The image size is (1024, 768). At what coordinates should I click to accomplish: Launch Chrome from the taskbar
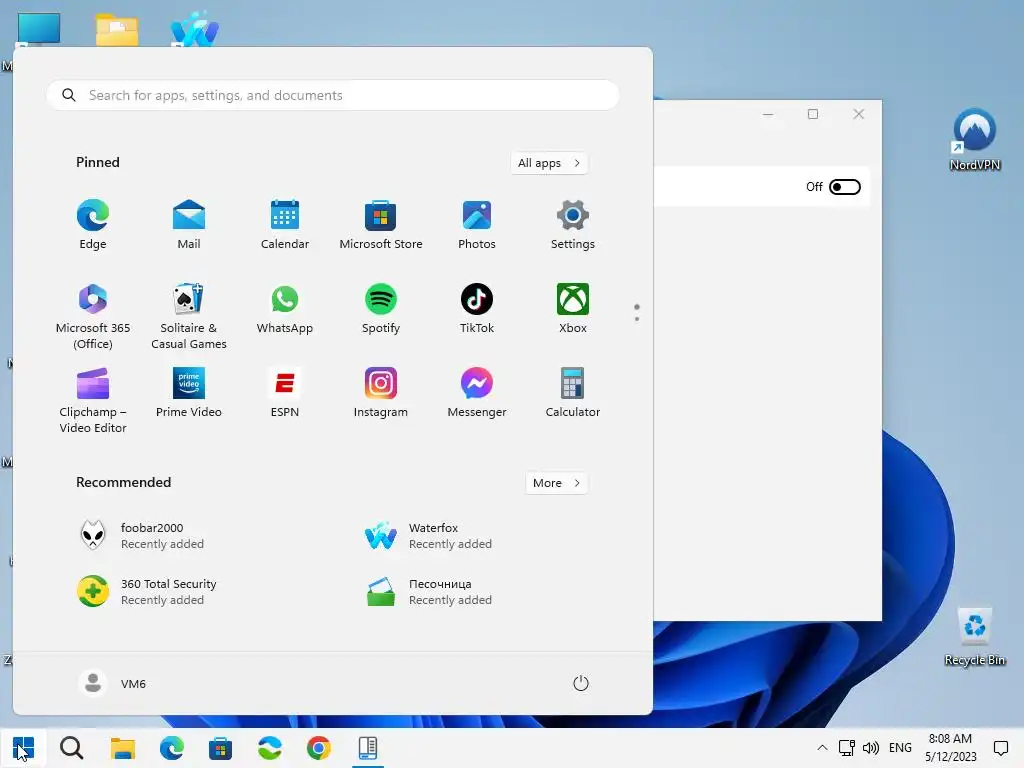[x=319, y=748]
